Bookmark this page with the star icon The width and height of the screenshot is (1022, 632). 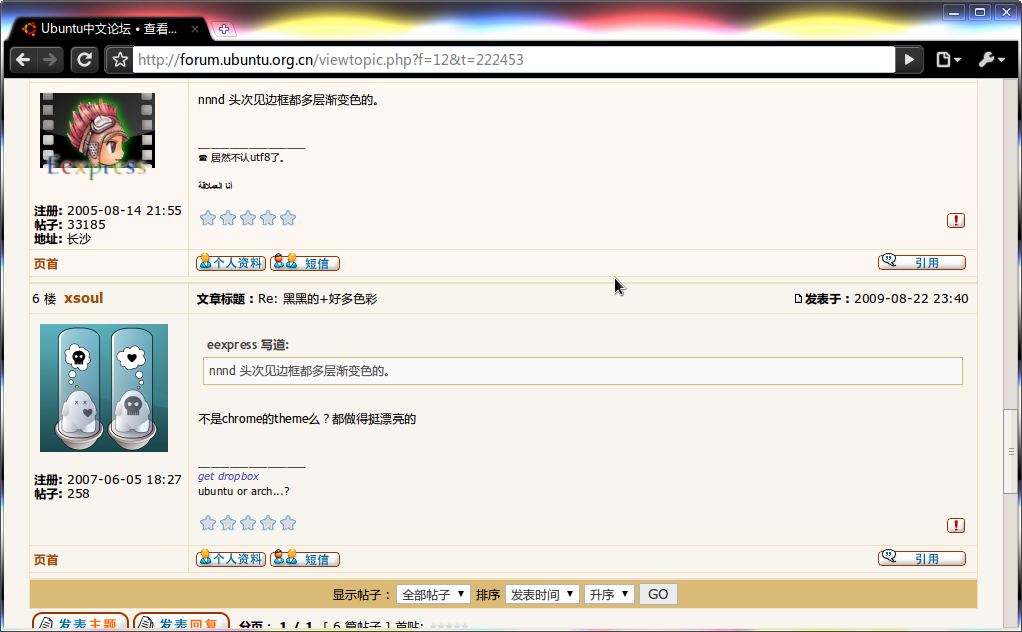[119, 60]
